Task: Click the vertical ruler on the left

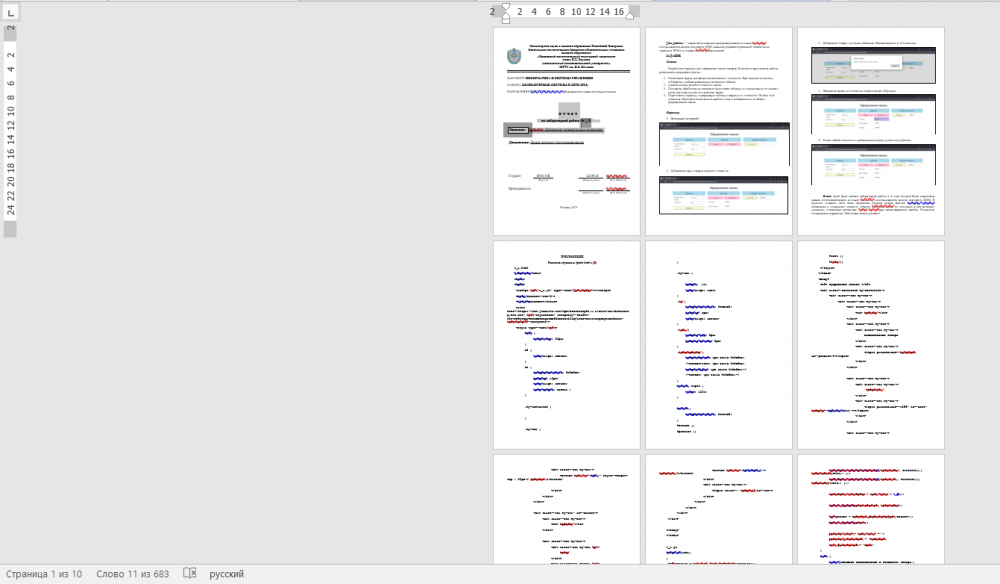Action: [x=10, y=130]
